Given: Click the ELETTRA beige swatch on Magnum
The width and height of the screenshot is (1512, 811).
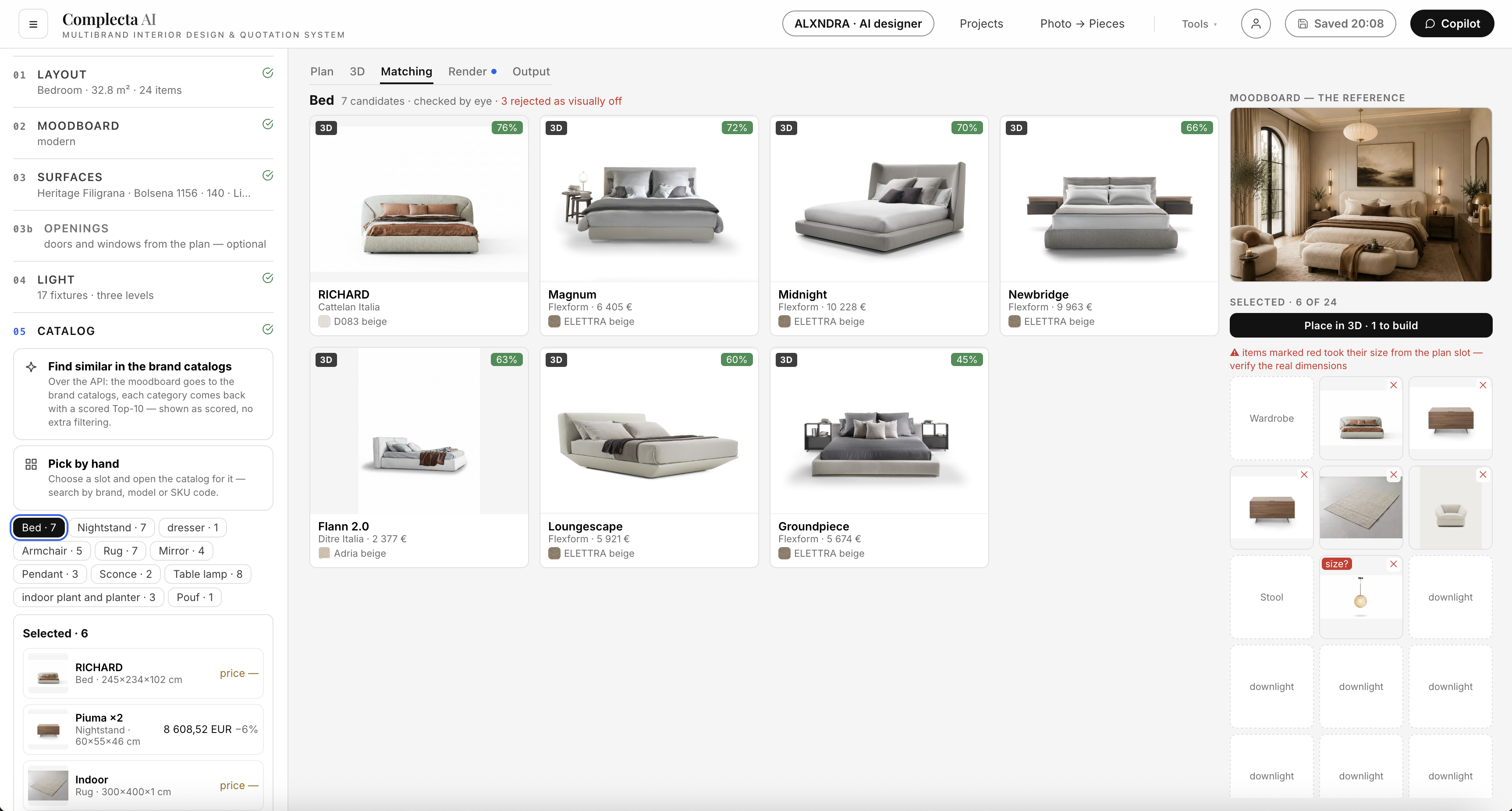Looking at the screenshot, I should (554, 321).
